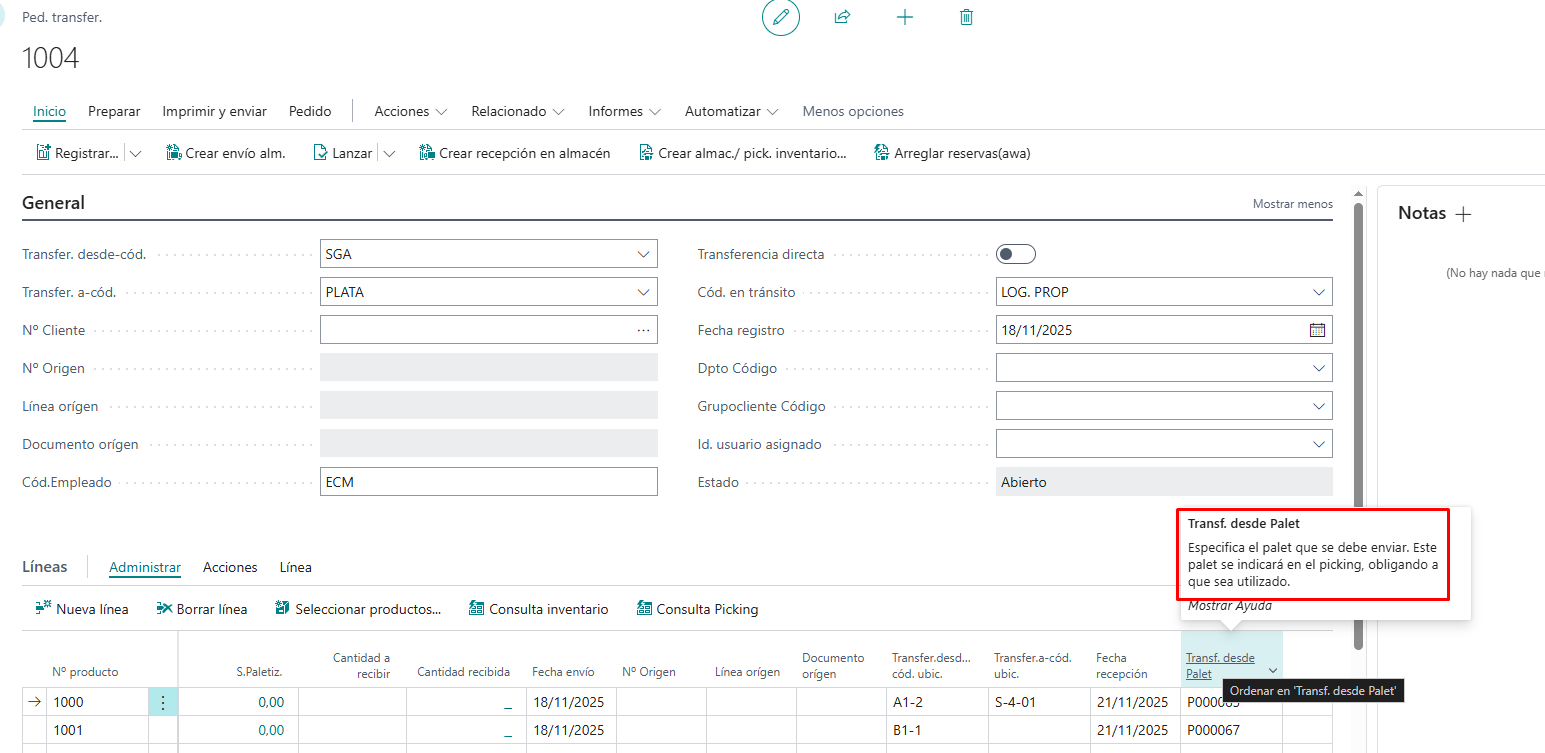
Task: Click the plus icon to create new
Action: click(x=905, y=17)
